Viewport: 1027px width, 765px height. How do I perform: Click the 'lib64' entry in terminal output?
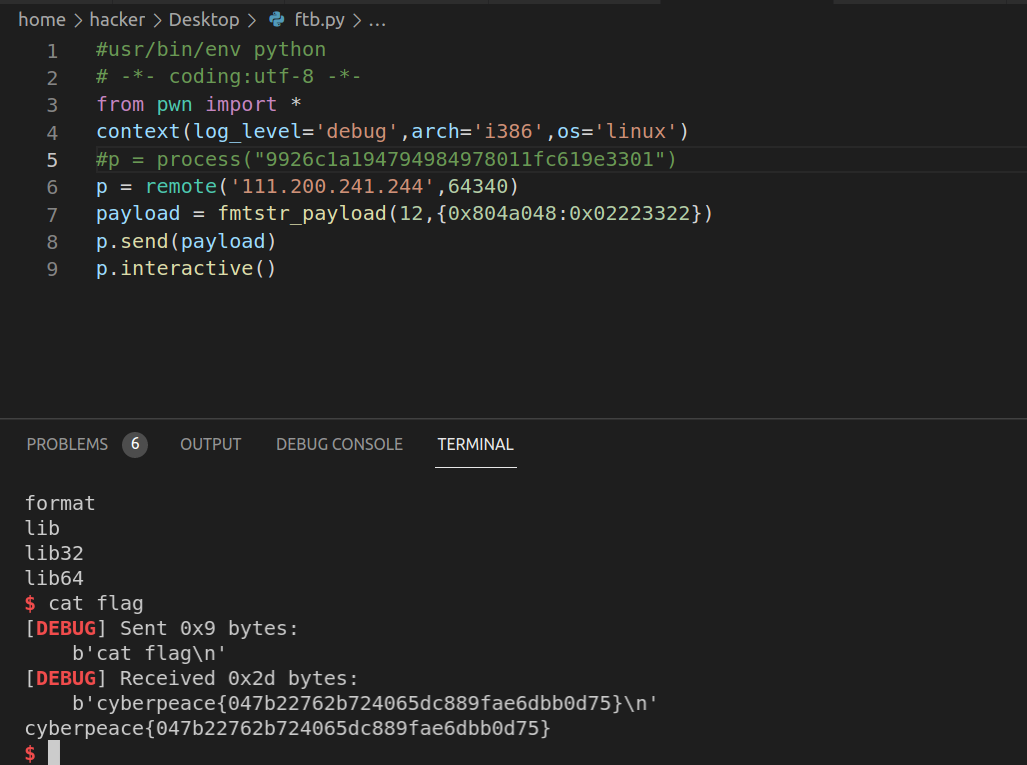click(x=54, y=578)
